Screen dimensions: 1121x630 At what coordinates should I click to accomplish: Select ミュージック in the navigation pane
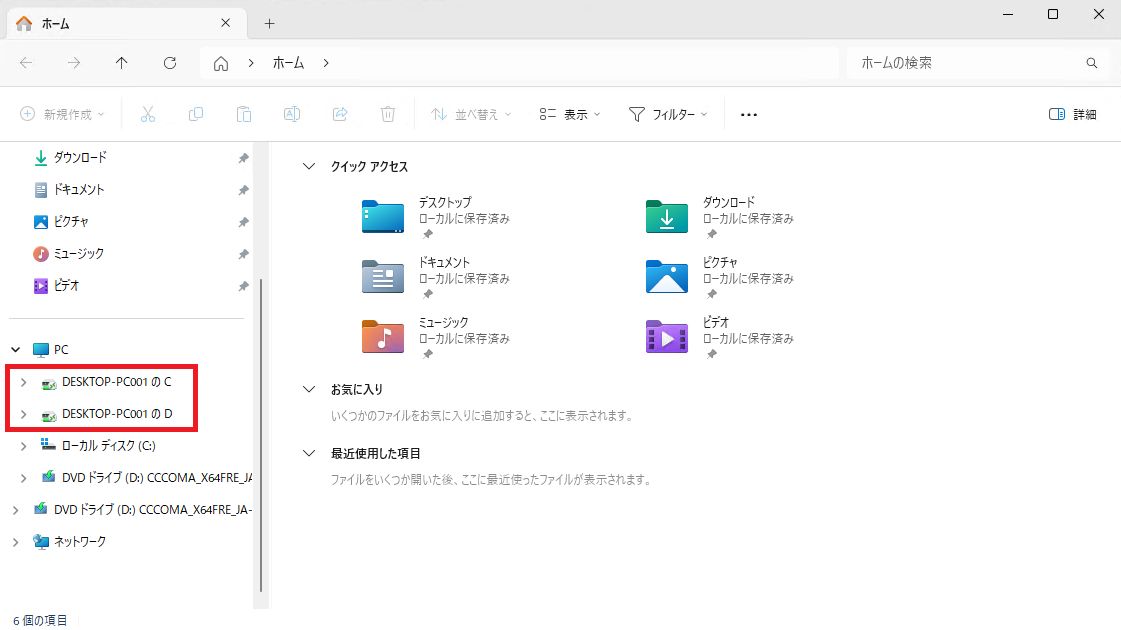click(79, 254)
